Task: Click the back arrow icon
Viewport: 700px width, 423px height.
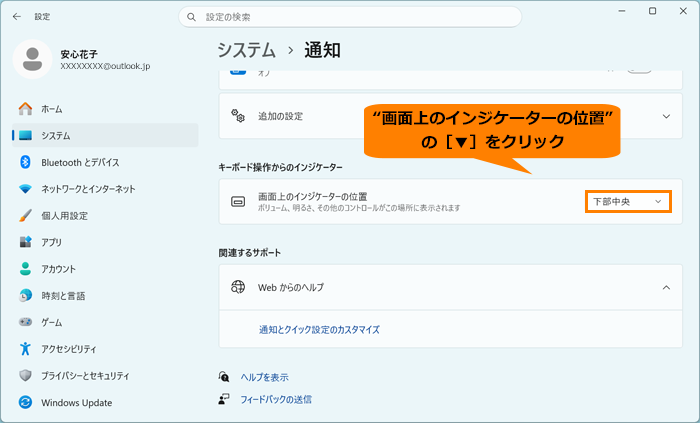Action: tap(17, 17)
